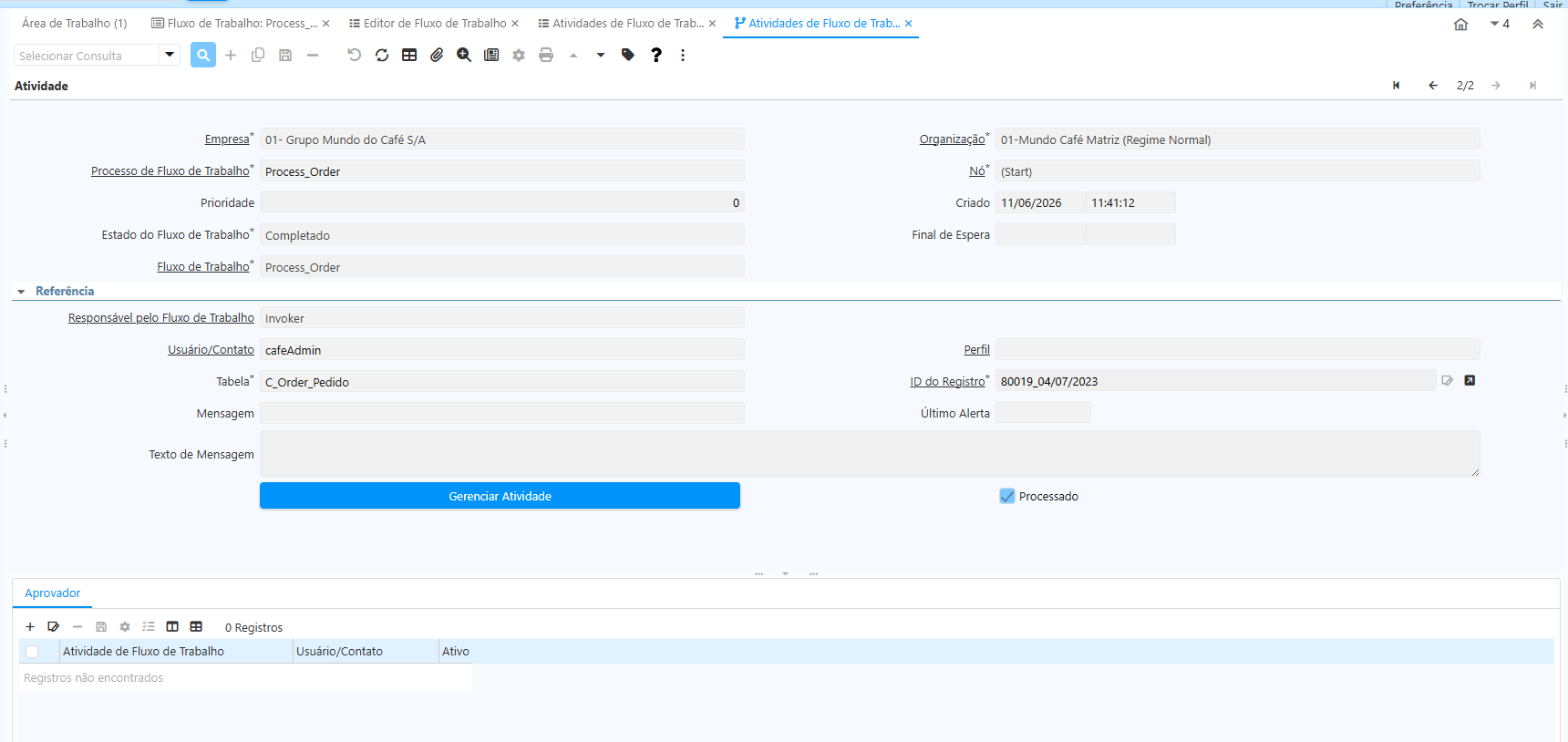Screen dimensions: 1568x742
Task: Expand the toolbar down-arrow menu
Action: [x=601, y=56]
